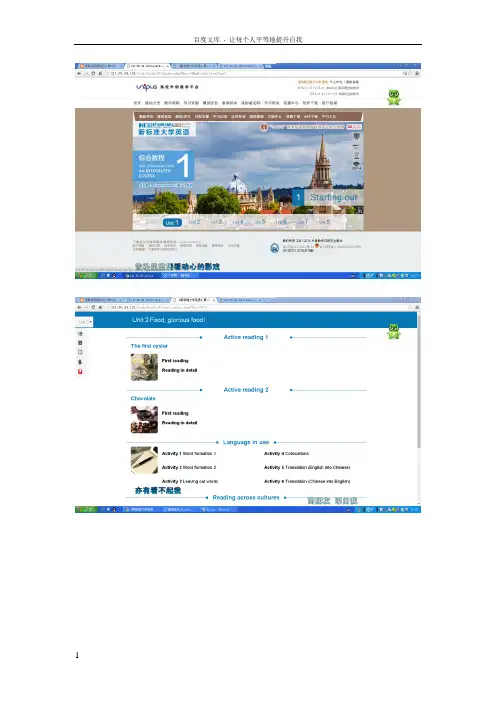Select the Unit 7 tab on course banner
The height and width of the screenshot is (702, 496).
(x=303, y=222)
